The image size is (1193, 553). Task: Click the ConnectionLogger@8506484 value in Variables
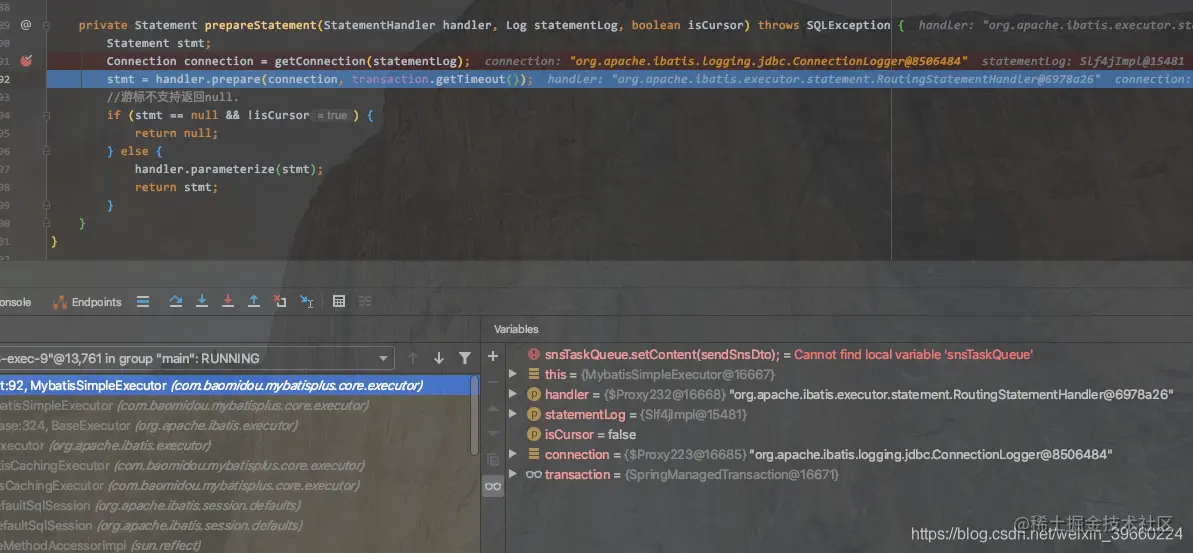point(931,454)
